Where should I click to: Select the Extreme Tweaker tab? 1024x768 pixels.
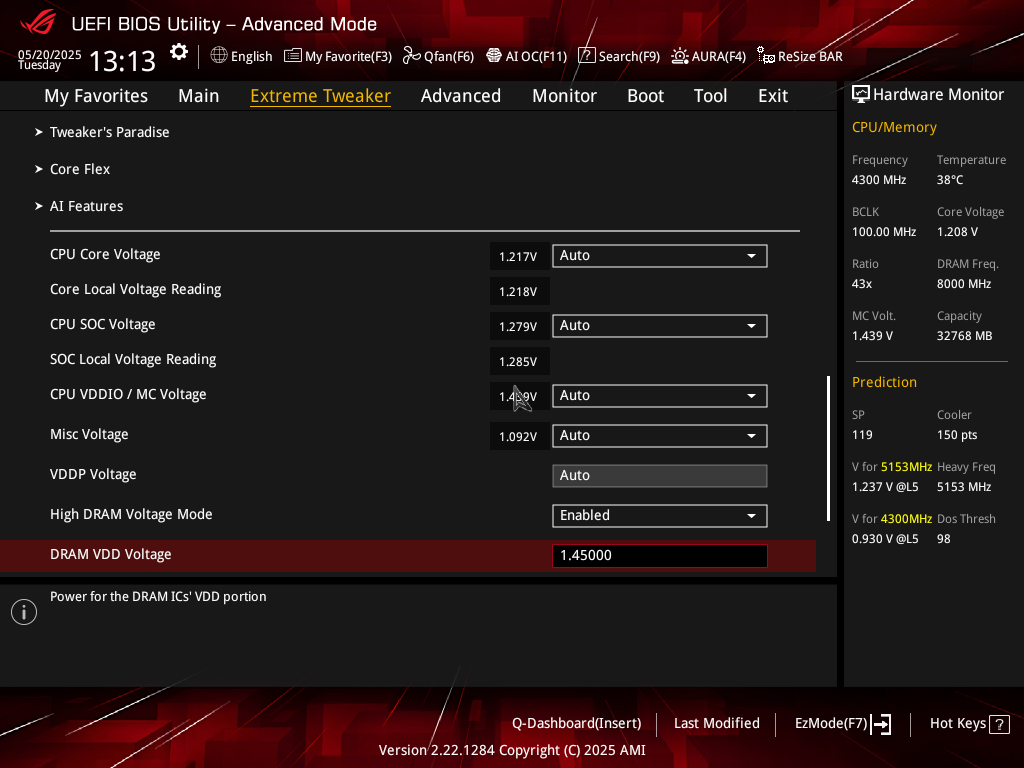(x=321, y=96)
